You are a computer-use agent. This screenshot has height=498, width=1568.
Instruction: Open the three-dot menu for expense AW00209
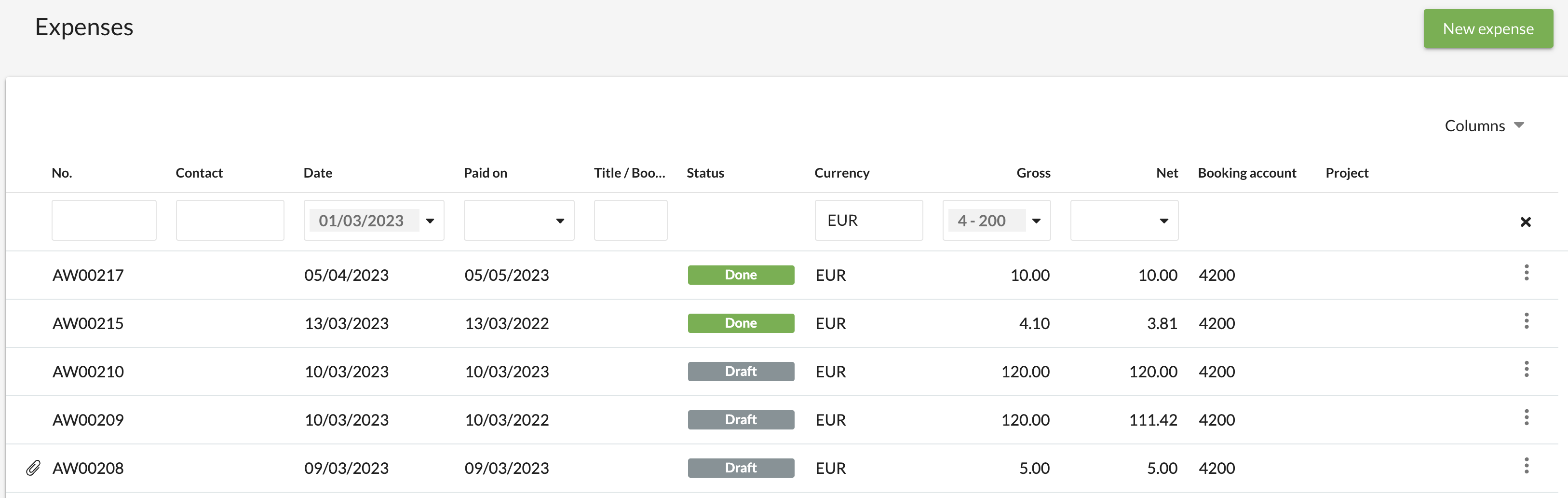pos(1526,417)
